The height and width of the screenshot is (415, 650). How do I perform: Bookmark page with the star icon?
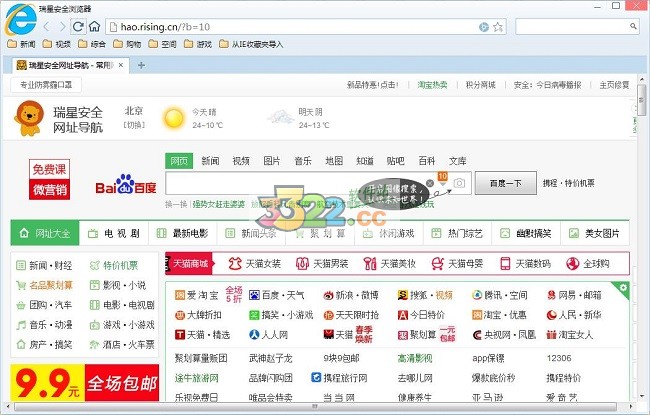click(x=498, y=27)
